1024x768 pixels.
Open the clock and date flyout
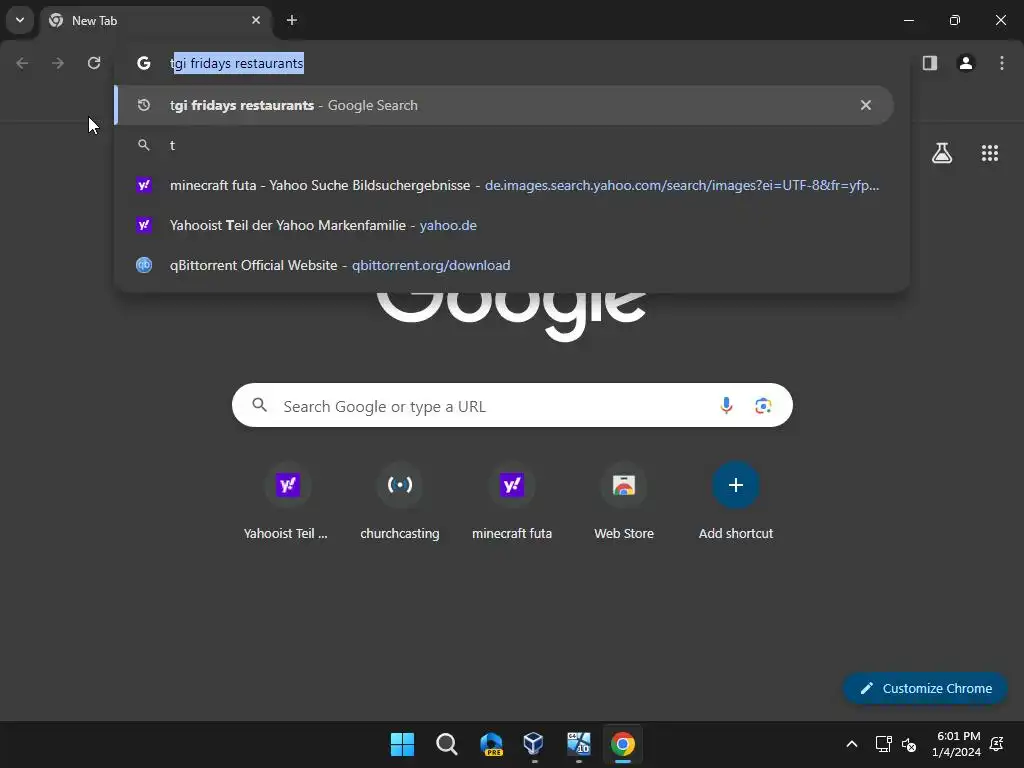point(956,744)
